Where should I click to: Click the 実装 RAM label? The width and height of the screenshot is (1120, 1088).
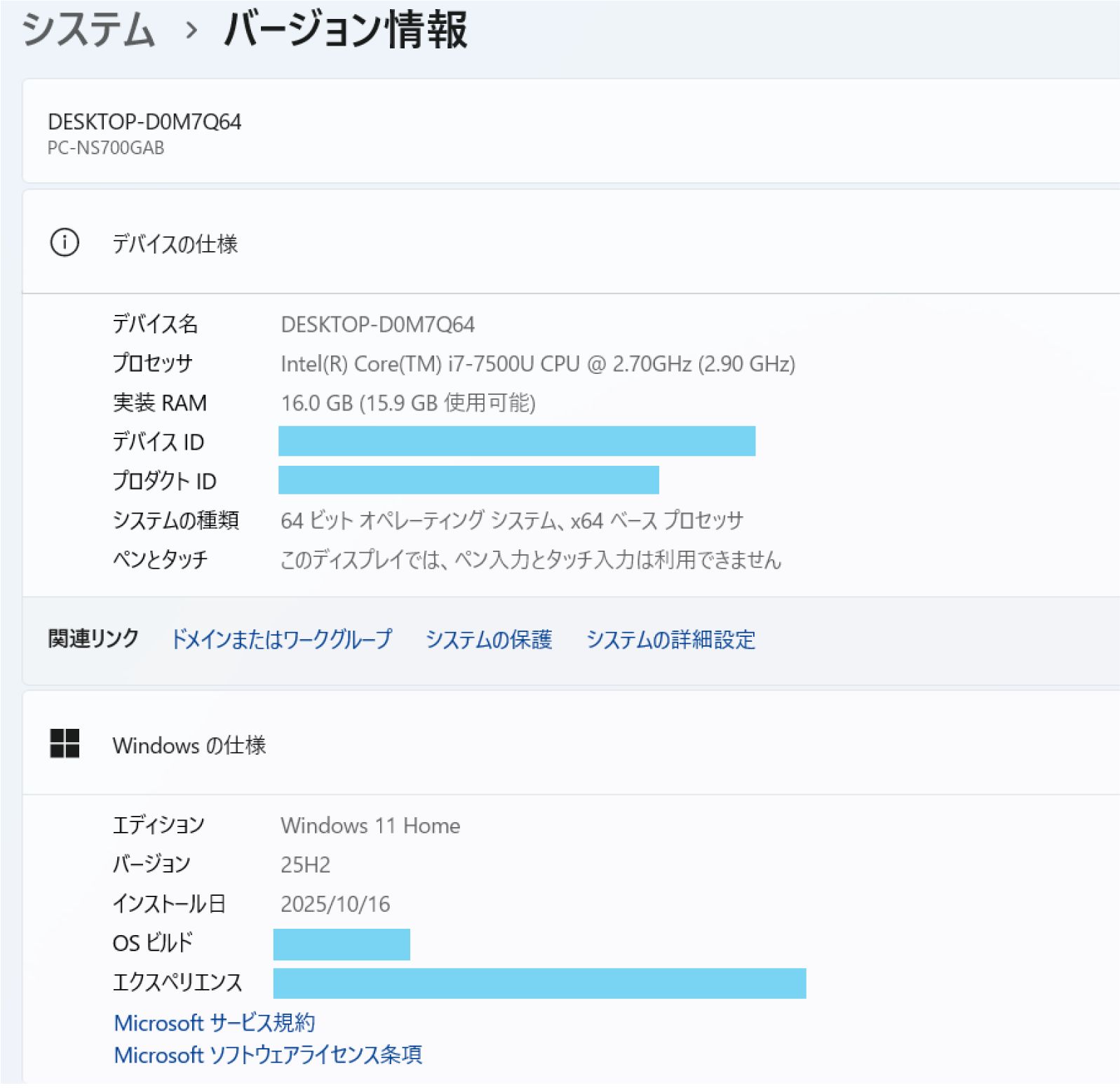tap(160, 403)
